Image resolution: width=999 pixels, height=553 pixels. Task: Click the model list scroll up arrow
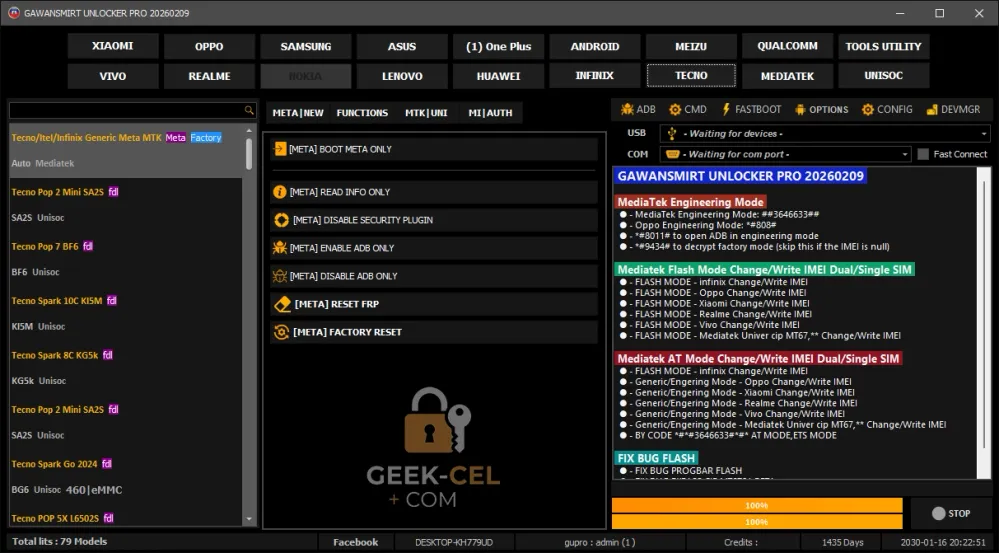coord(249,131)
